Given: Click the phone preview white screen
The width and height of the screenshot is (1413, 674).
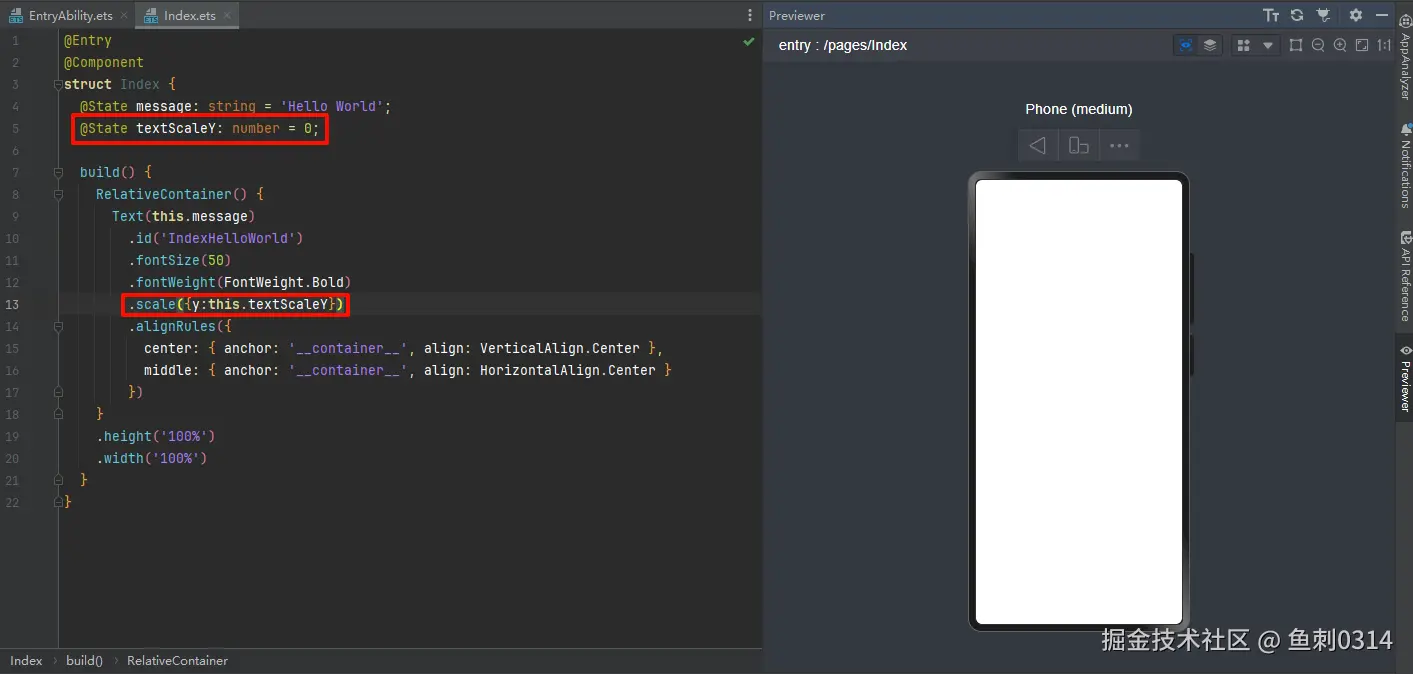Looking at the screenshot, I should coord(1079,402).
